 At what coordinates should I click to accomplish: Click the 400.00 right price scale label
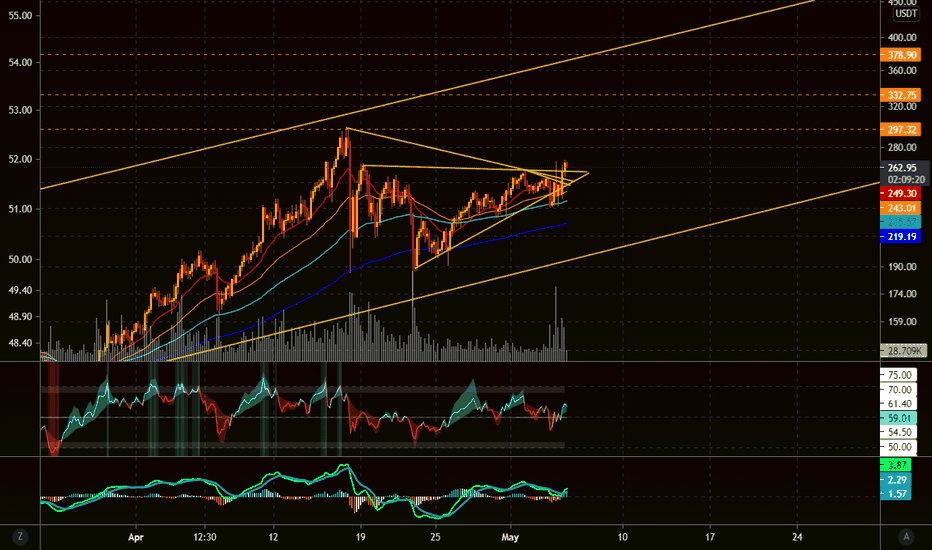(x=902, y=37)
